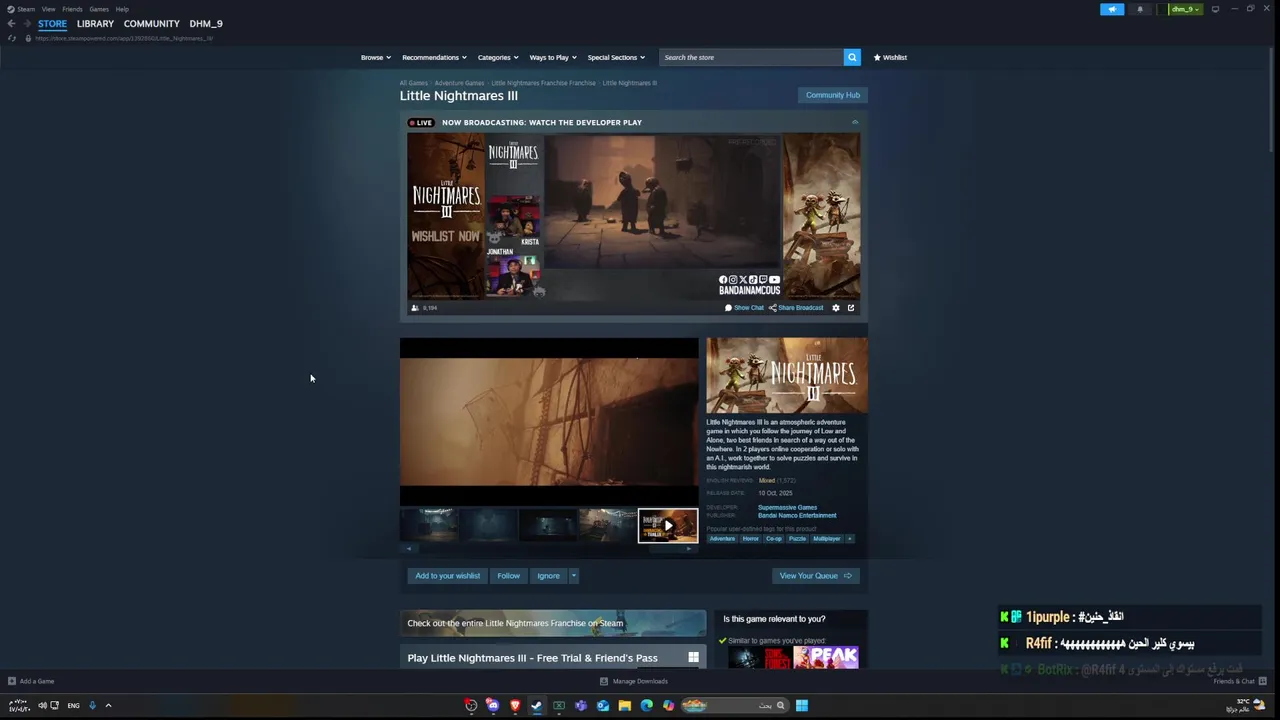
Task: Open the Games menu
Action: tap(98, 9)
